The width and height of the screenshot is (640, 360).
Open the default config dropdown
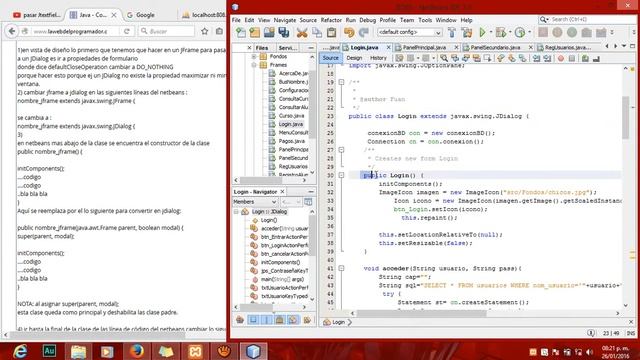[409, 32]
